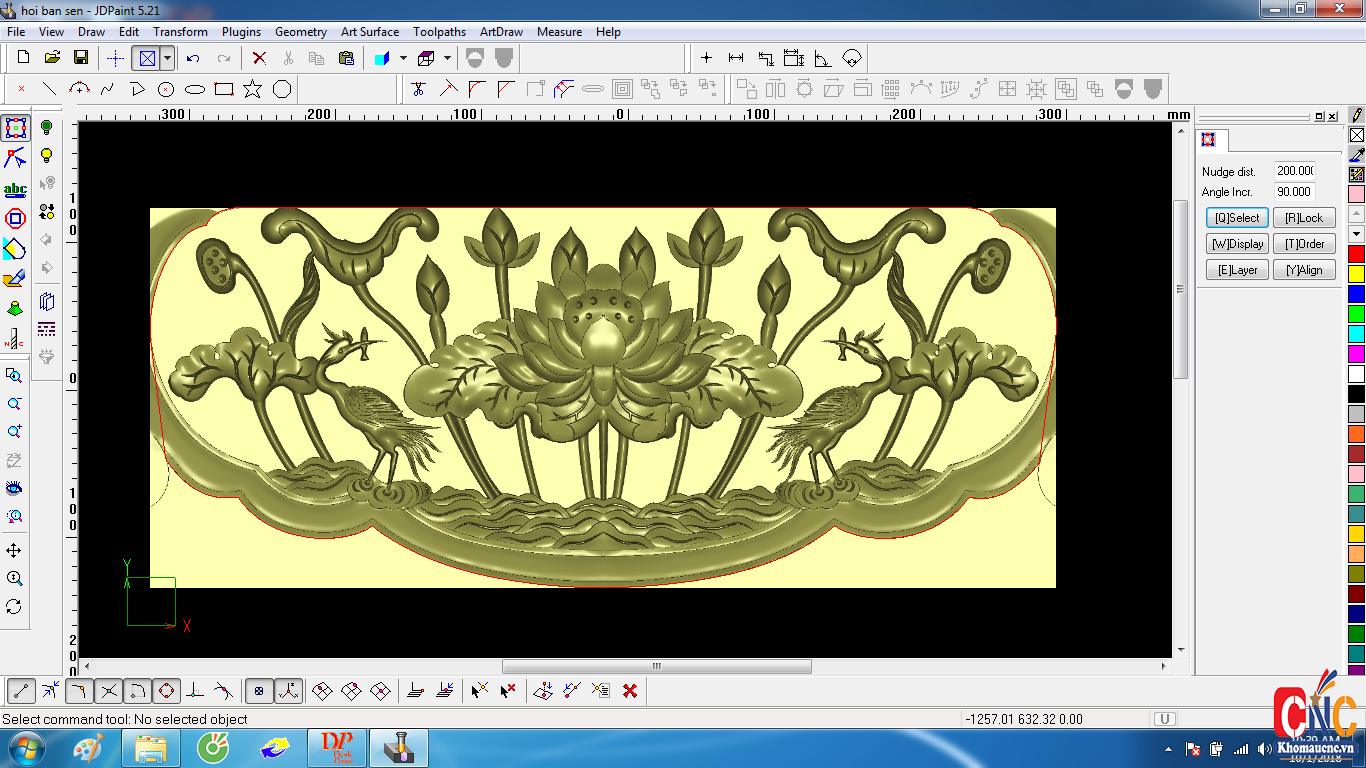Toggle the quadrant point snap button
1366x768 pixels.
tap(166, 690)
